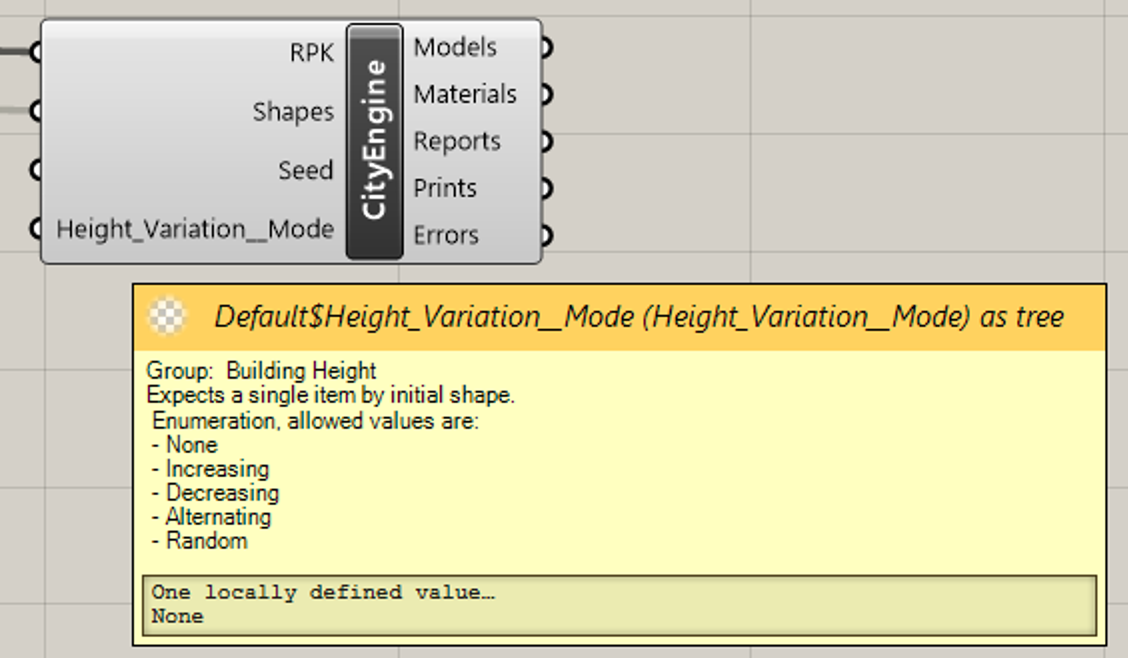The height and width of the screenshot is (658, 1128).
Task: Click the Prints output label
Action: pyautogui.click(x=445, y=188)
